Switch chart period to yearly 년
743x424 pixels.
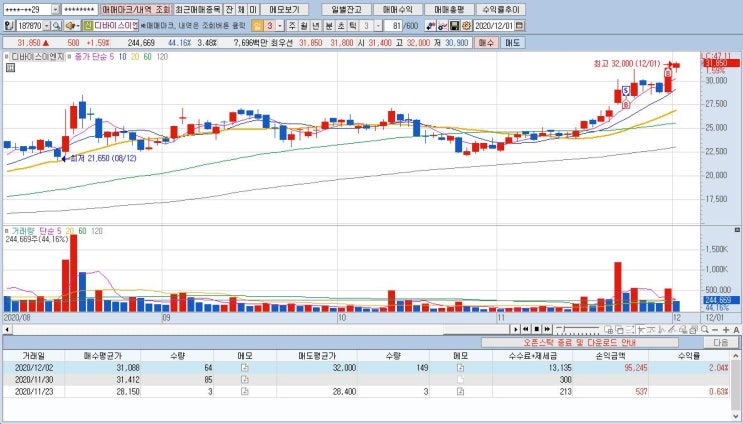pos(316,26)
